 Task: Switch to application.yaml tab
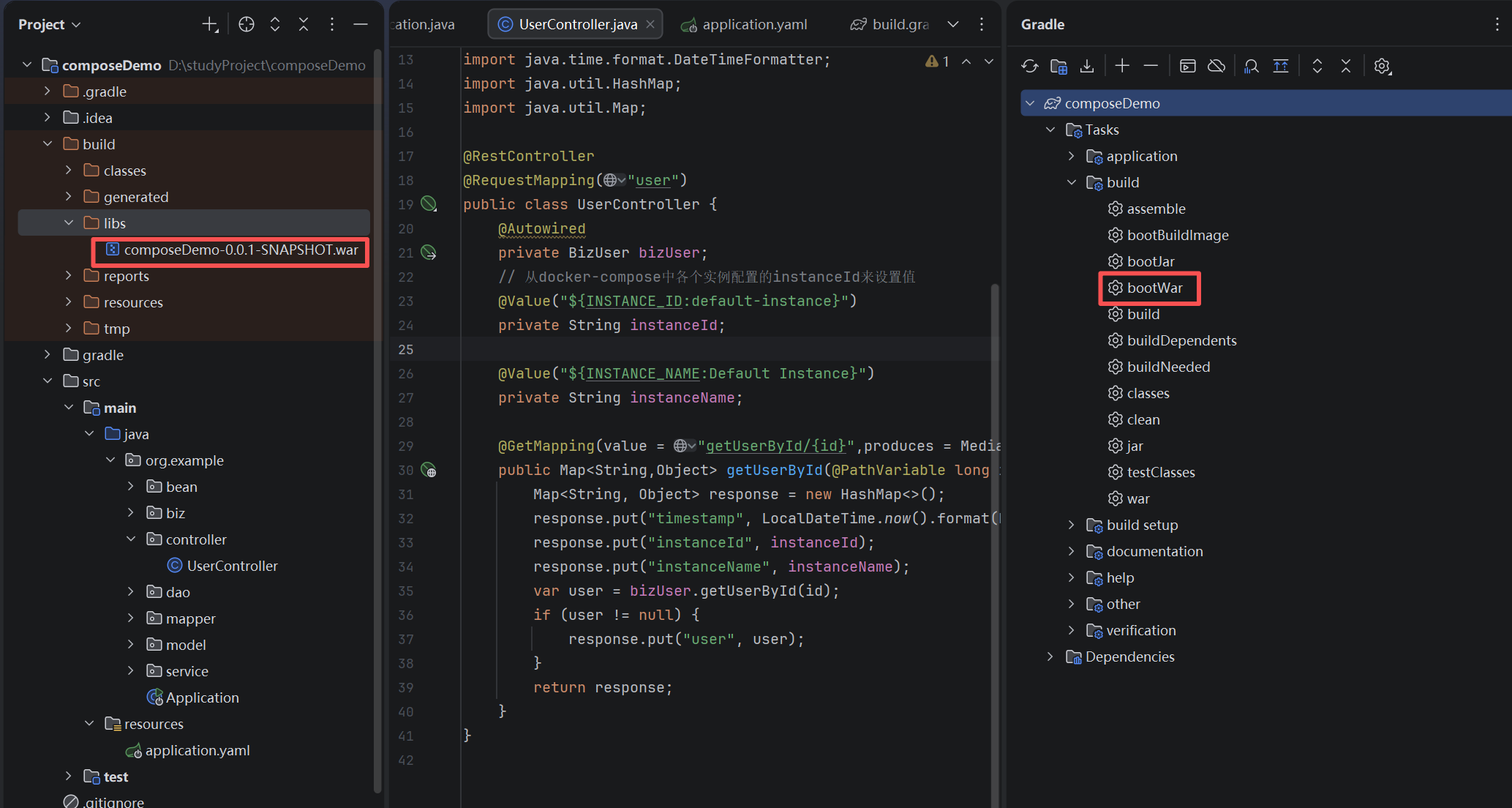click(x=744, y=24)
